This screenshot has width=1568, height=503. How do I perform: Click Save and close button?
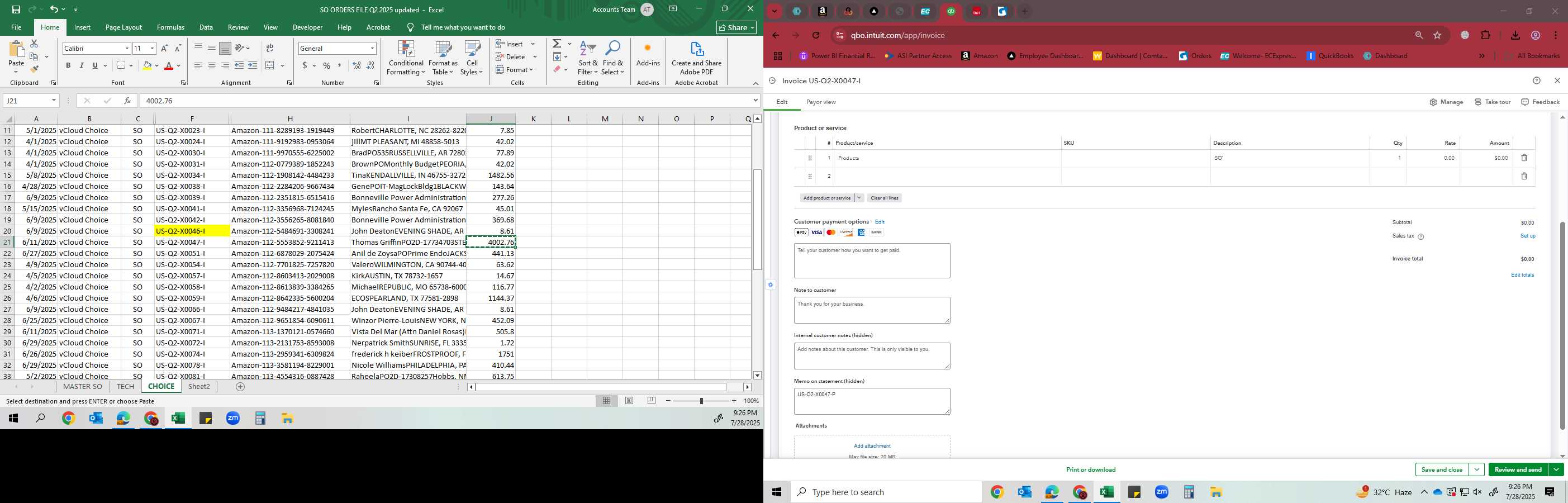pos(1441,469)
